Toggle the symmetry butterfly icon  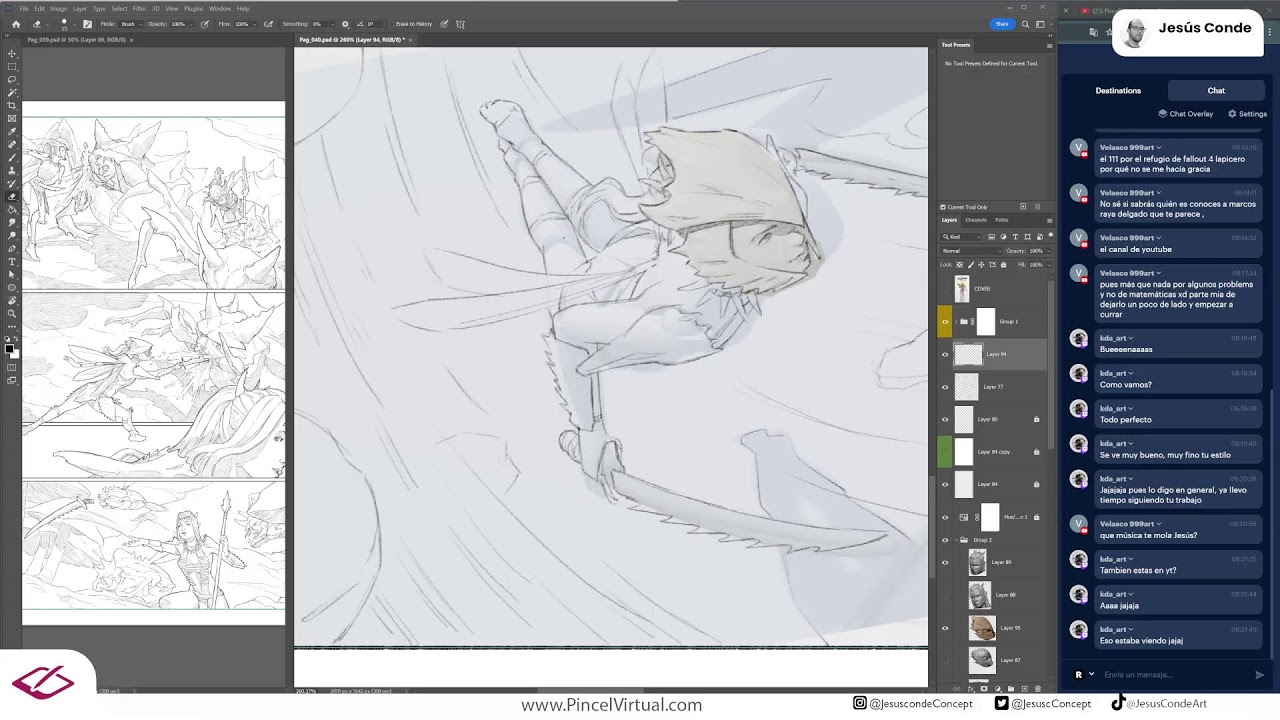tap(460, 24)
